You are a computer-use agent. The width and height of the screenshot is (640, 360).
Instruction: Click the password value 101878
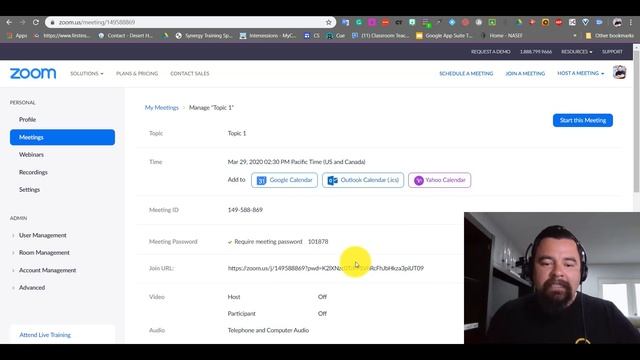pos(318,242)
